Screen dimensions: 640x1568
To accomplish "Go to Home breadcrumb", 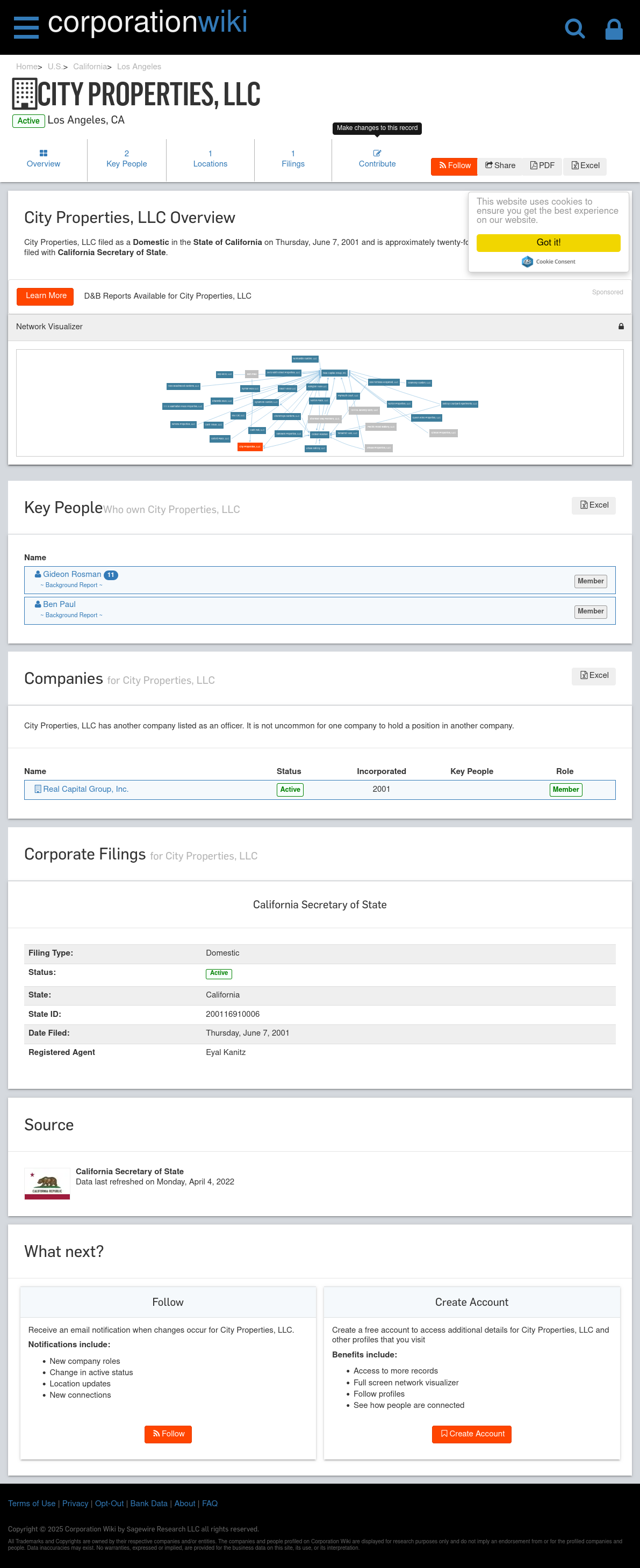I will click(x=27, y=67).
